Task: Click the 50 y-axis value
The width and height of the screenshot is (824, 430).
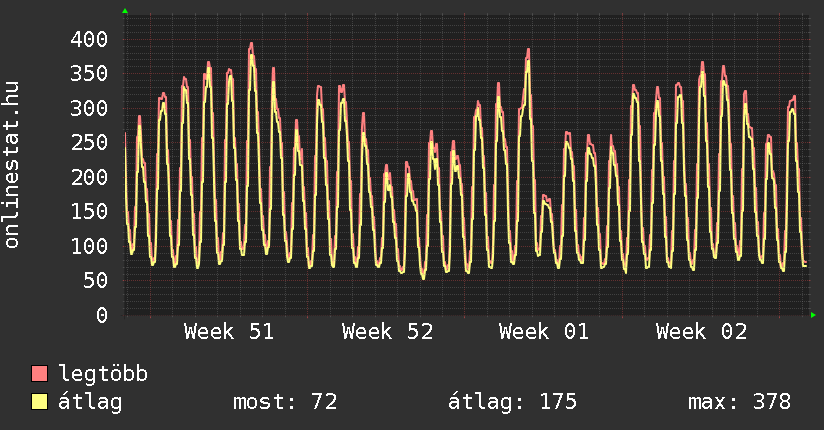Action: [x=94, y=281]
